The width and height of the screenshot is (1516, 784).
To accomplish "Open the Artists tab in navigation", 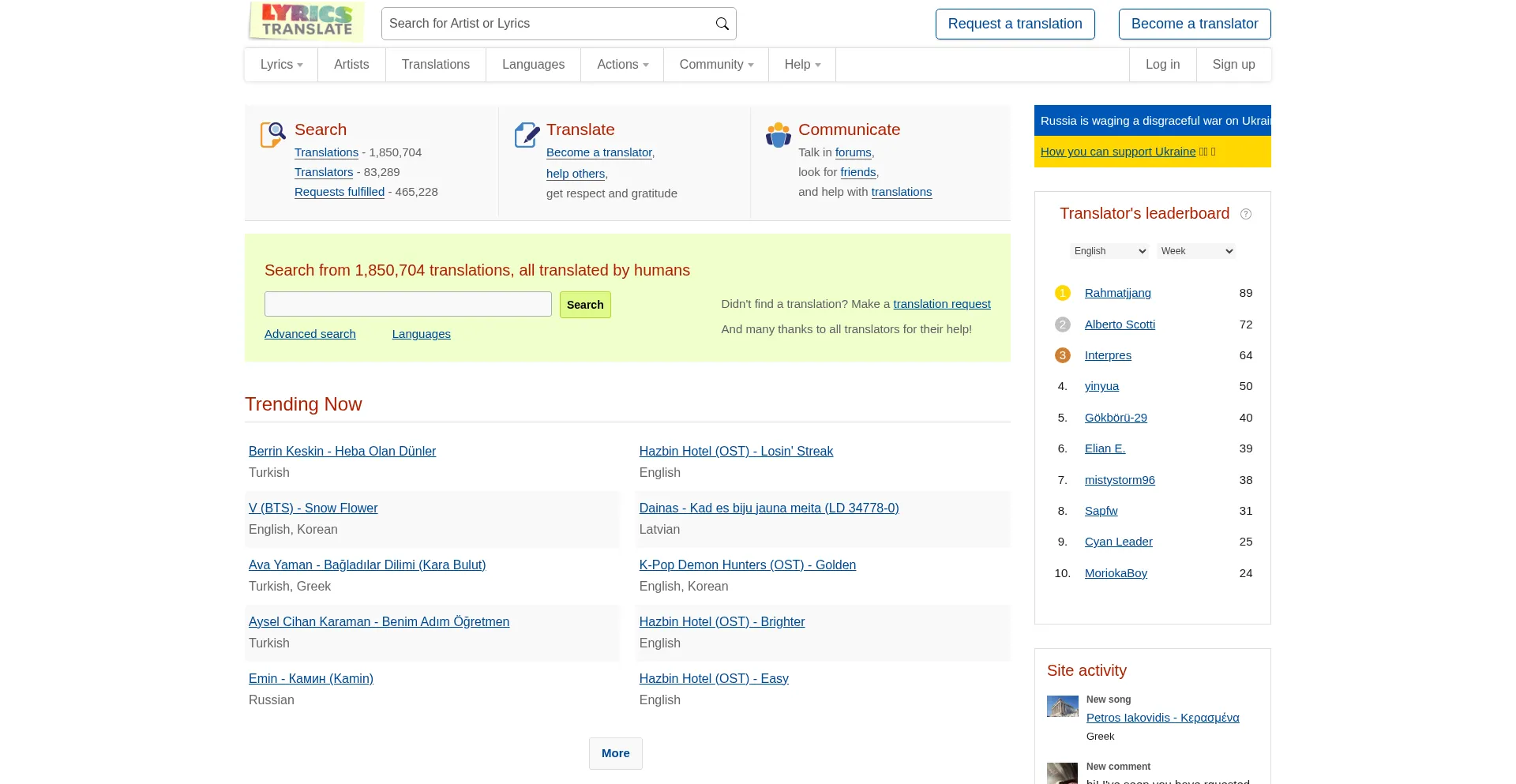I will 351,65.
